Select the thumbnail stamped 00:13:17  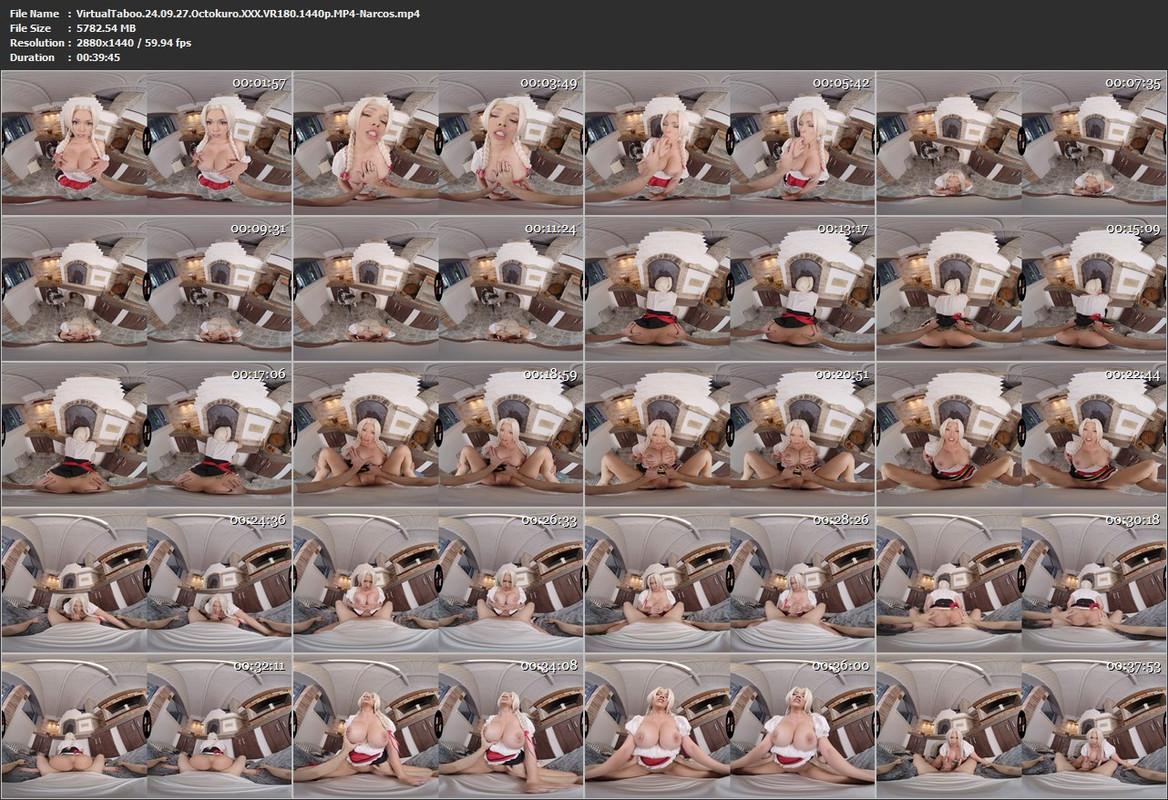point(730,288)
